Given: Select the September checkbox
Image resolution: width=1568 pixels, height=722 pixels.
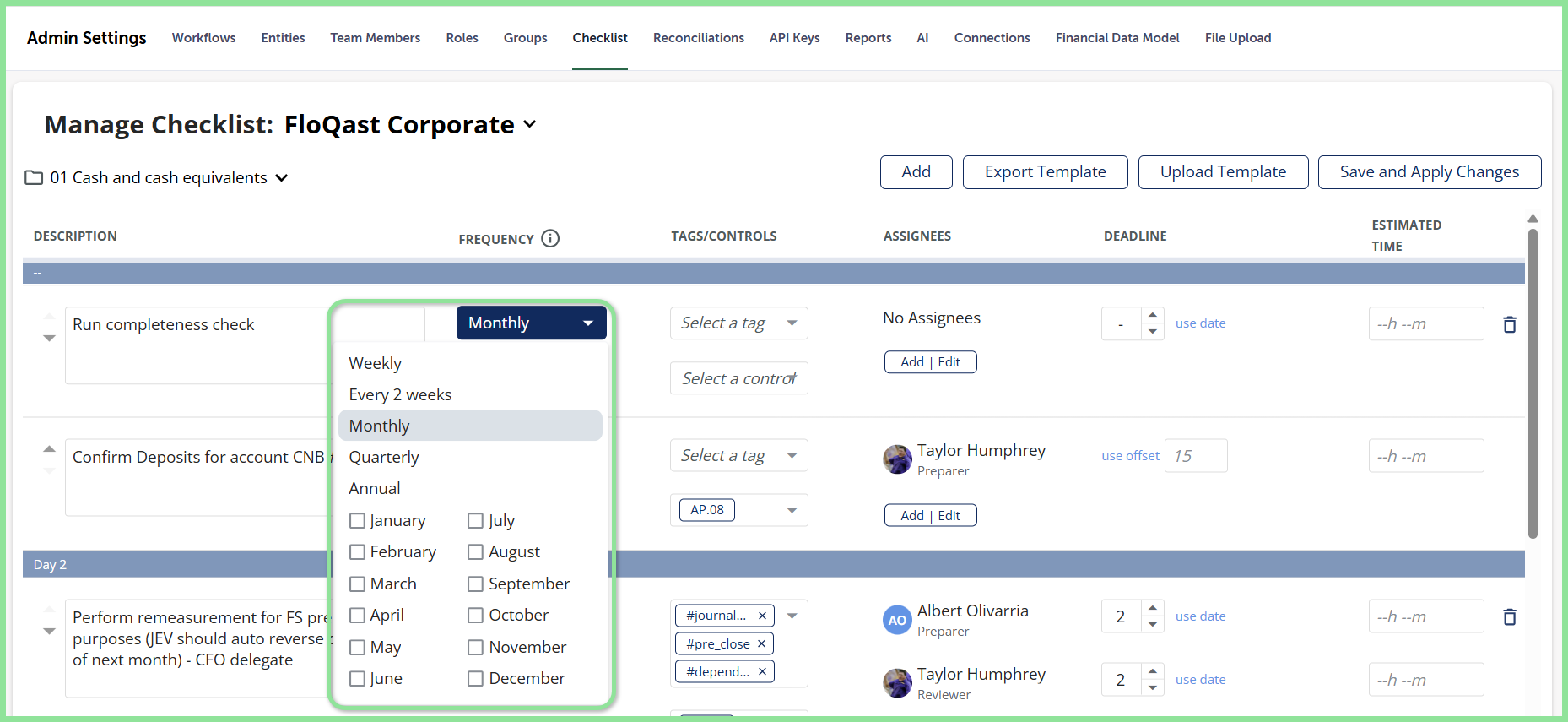Looking at the screenshot, I should (x=476, y=584).
